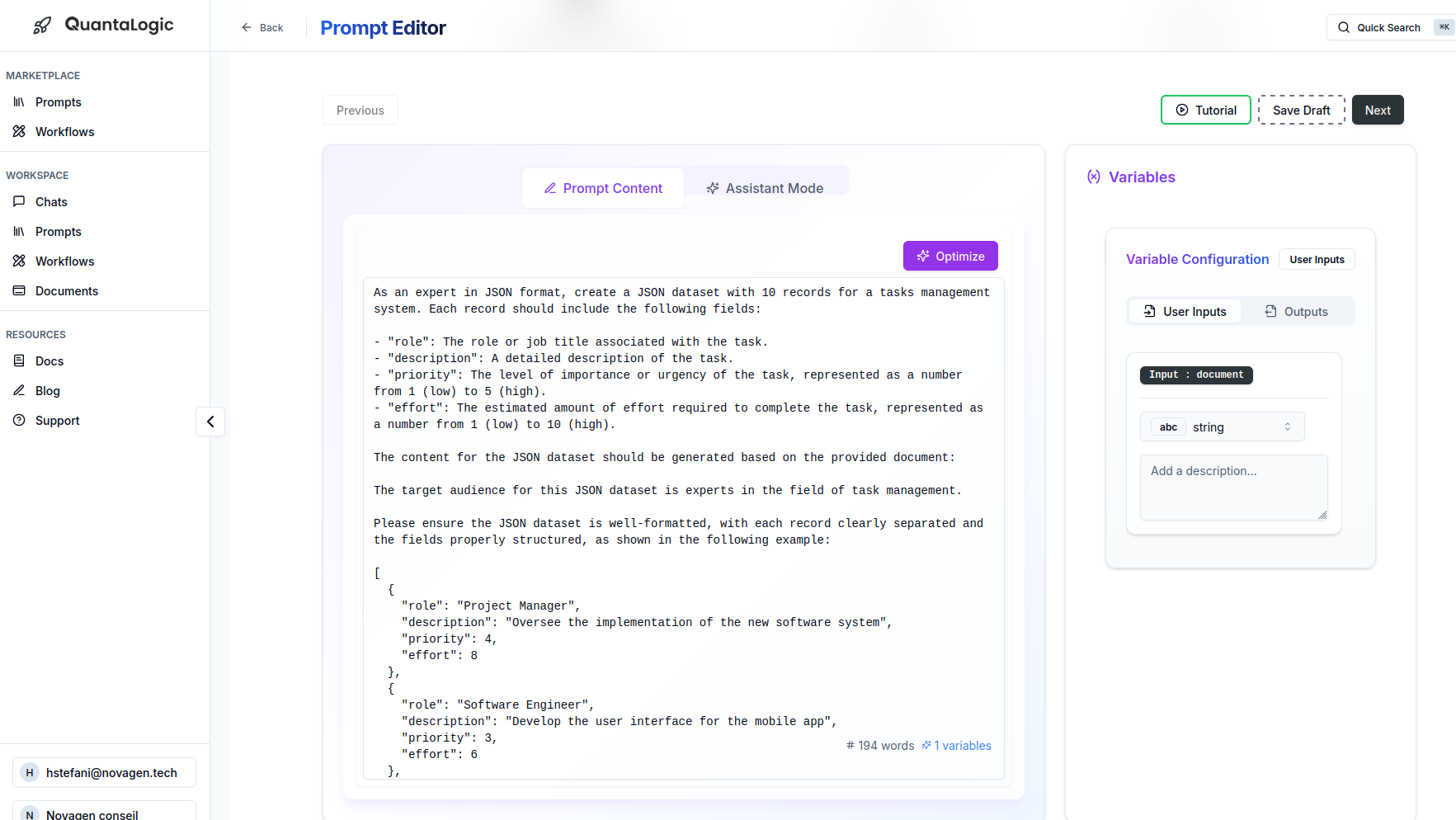Click the Variables panel header icon
1456x820 pixels.
pos(1094,177)
